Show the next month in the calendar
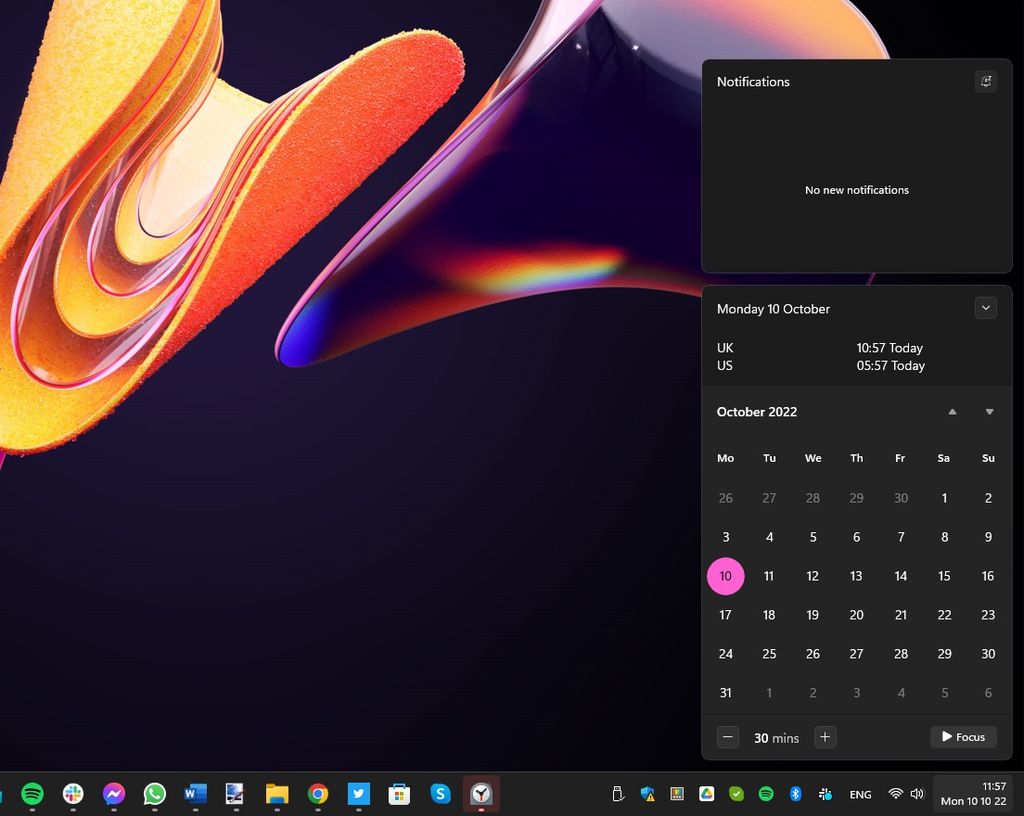 point(989,411)
